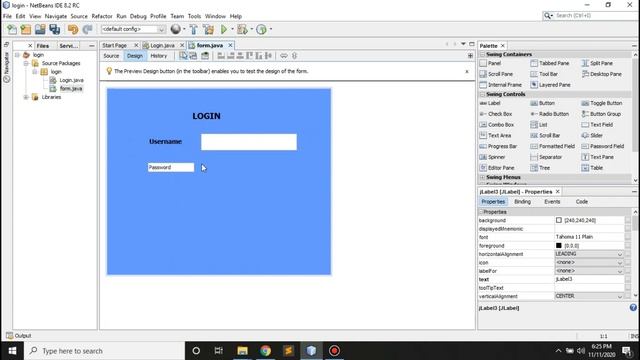Toggle horizontal resizability arrow icon
Screen dimensions: 640x360
(283, 56)
